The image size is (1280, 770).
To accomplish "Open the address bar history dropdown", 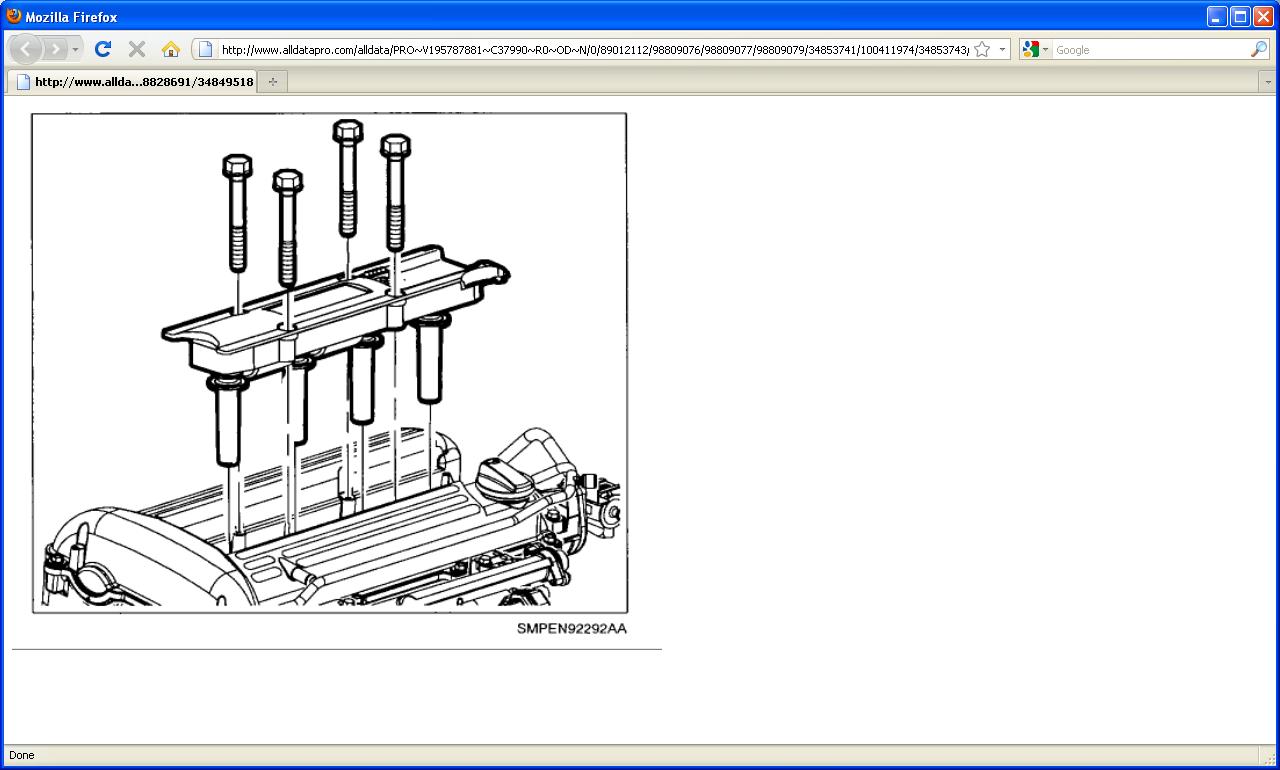I will 1002,49.
